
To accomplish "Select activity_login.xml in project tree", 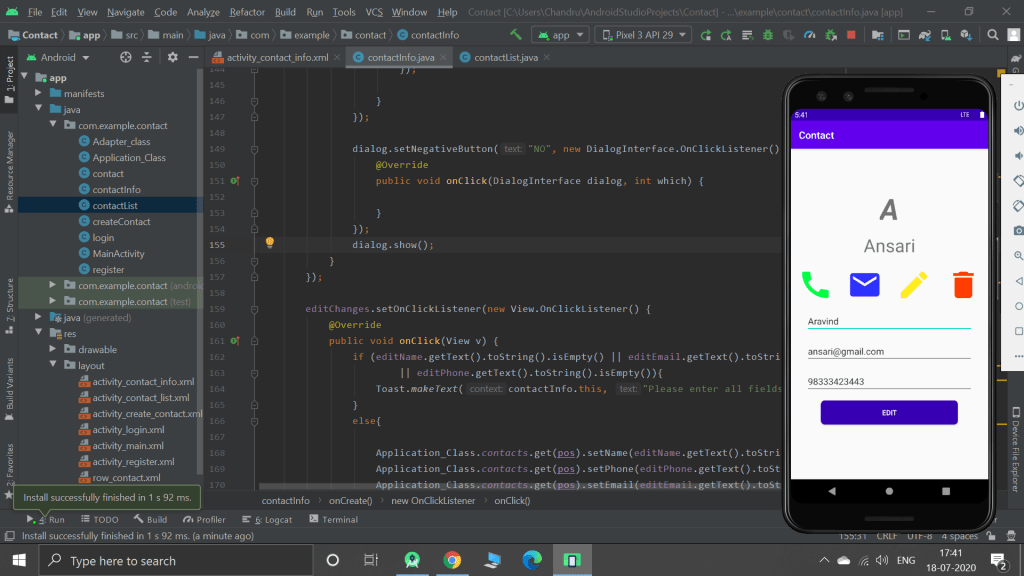I will click(x=128, y=430).
